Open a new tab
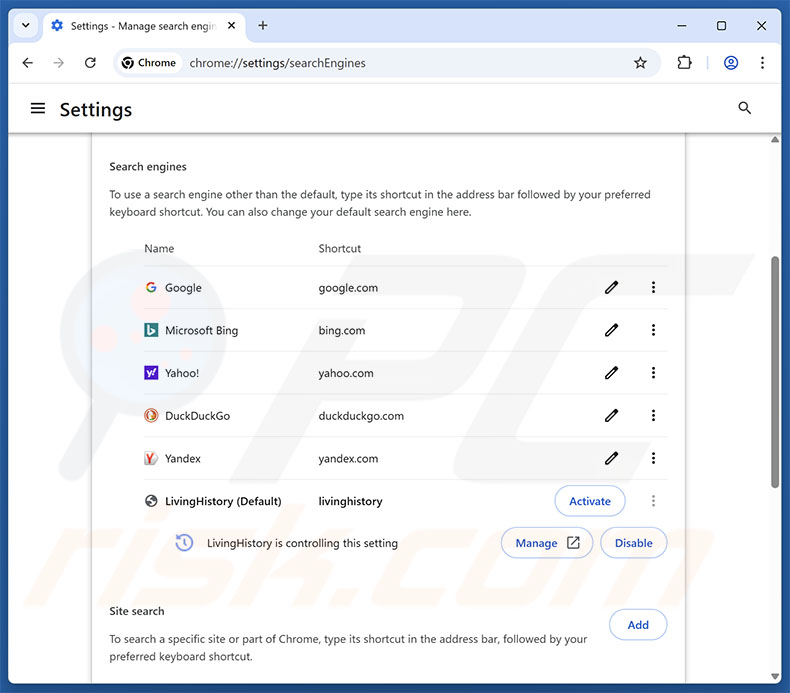The height and width of the screenshot is (693, 790). coord(262,25)
